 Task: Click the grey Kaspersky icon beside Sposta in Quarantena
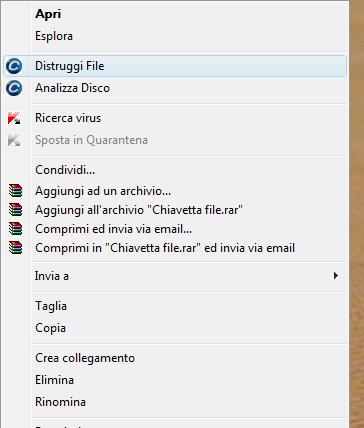point(14,140)
